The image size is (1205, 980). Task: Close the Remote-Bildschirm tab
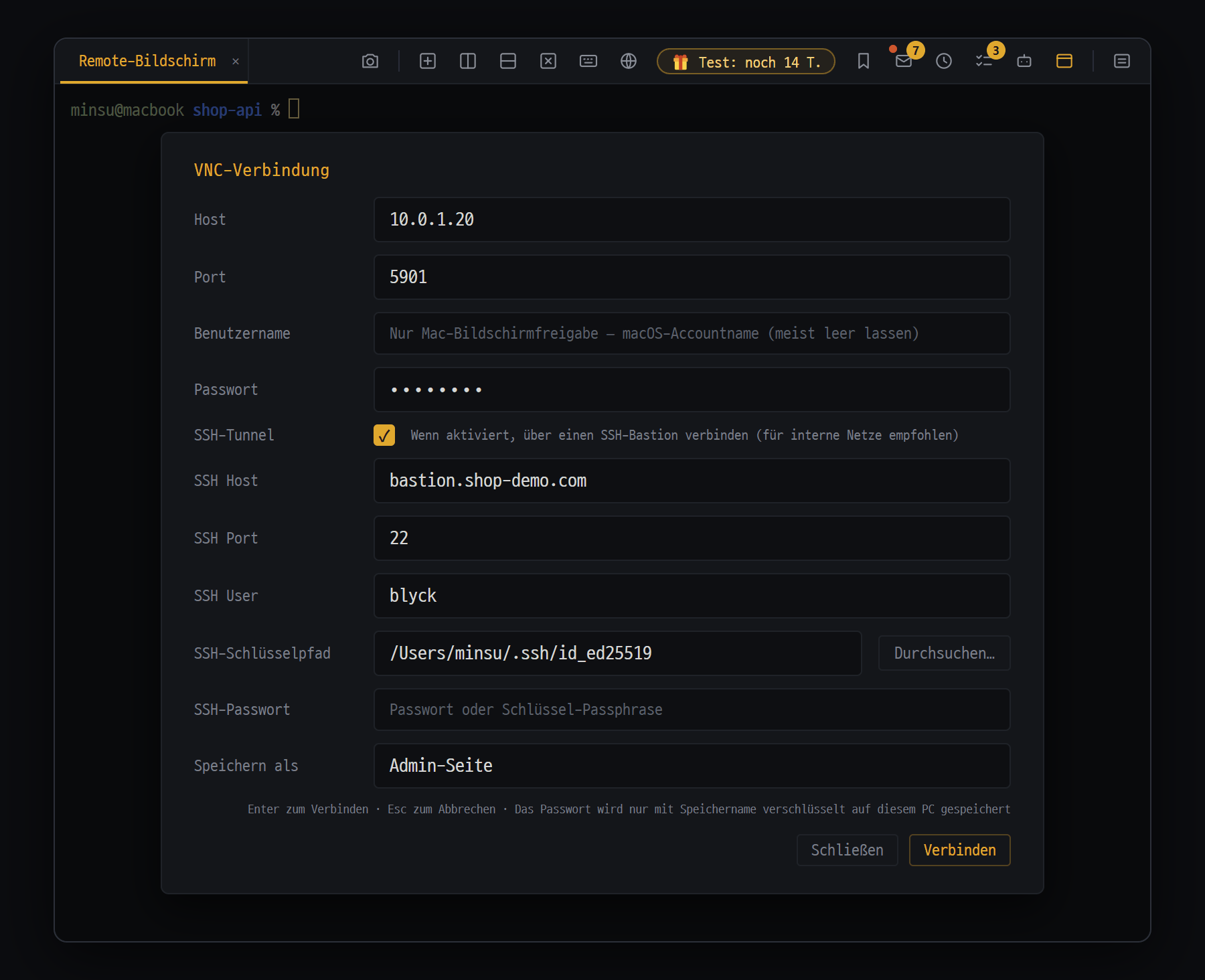[236, 62]
